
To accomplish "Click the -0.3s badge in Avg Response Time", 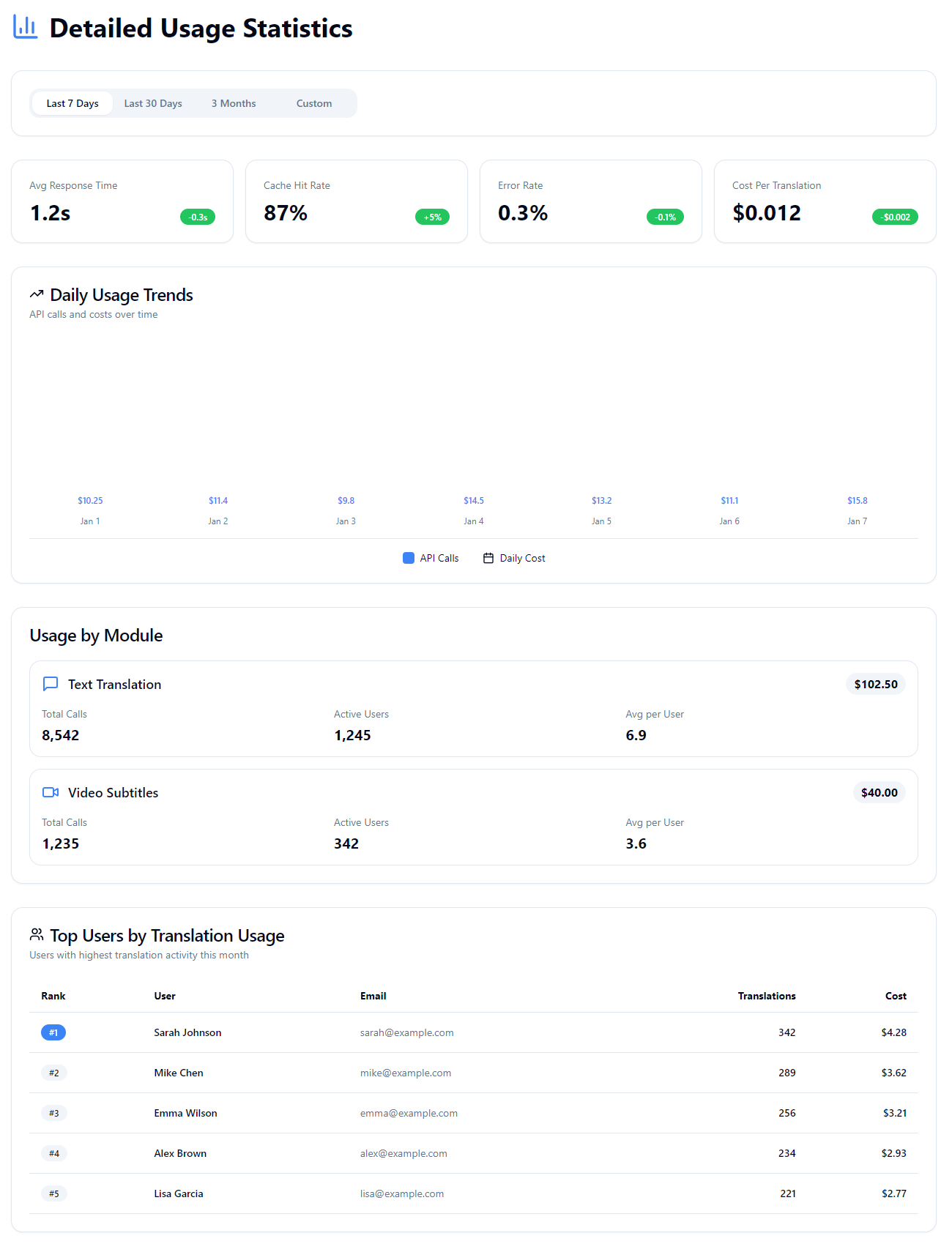I will tap(198, 217).
